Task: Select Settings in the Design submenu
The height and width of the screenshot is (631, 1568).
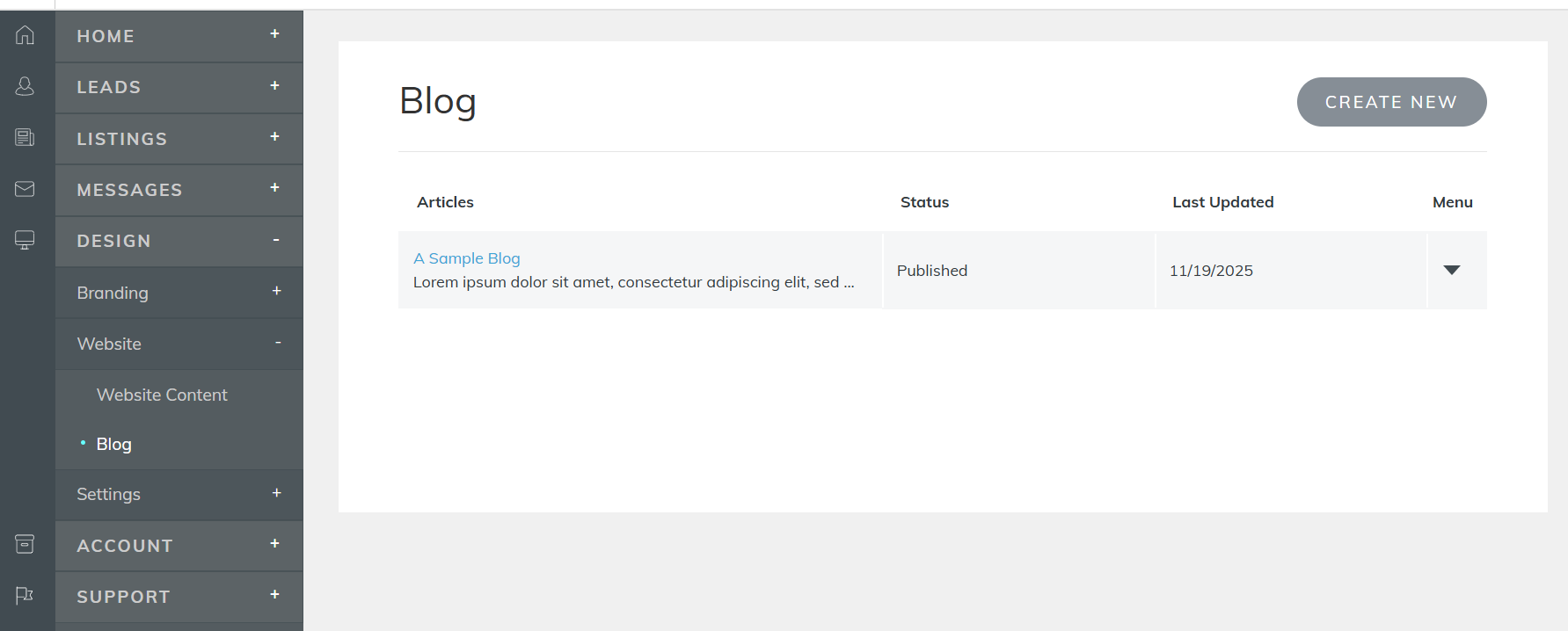Action: pos(179,494)
